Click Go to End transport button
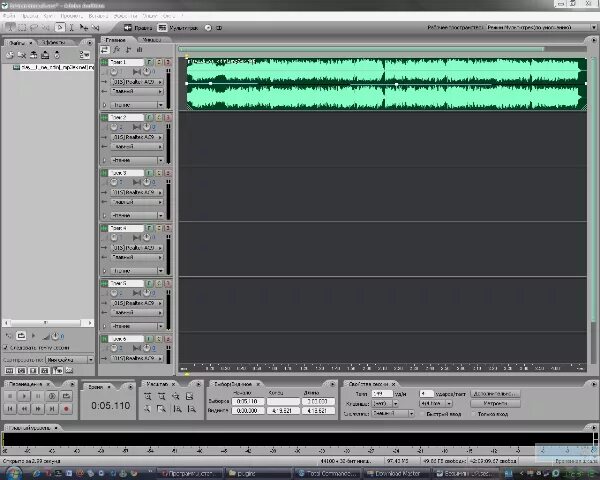600x480 pixels. coord(52,409)
